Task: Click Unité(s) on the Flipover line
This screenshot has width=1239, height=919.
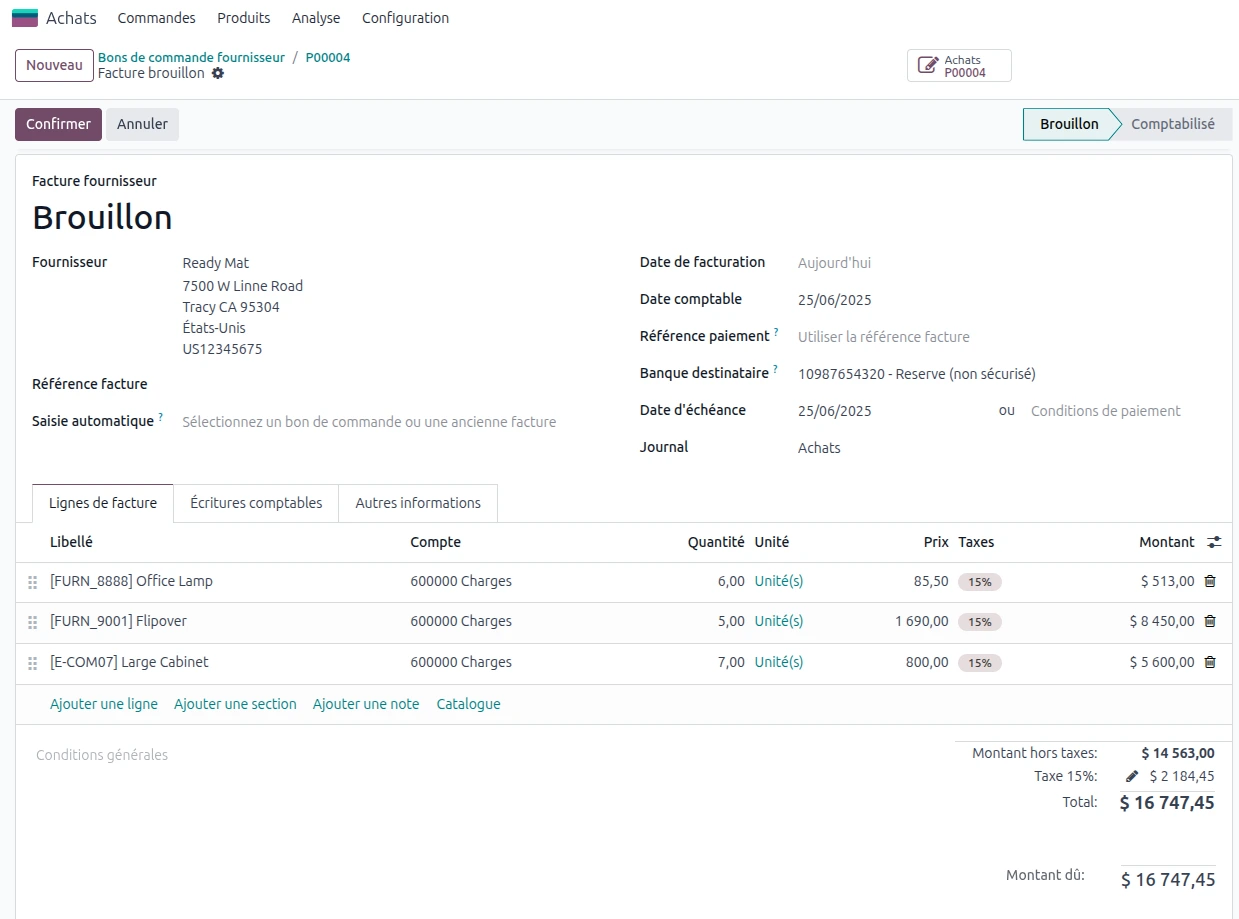Action: click(x=779, y=621)
